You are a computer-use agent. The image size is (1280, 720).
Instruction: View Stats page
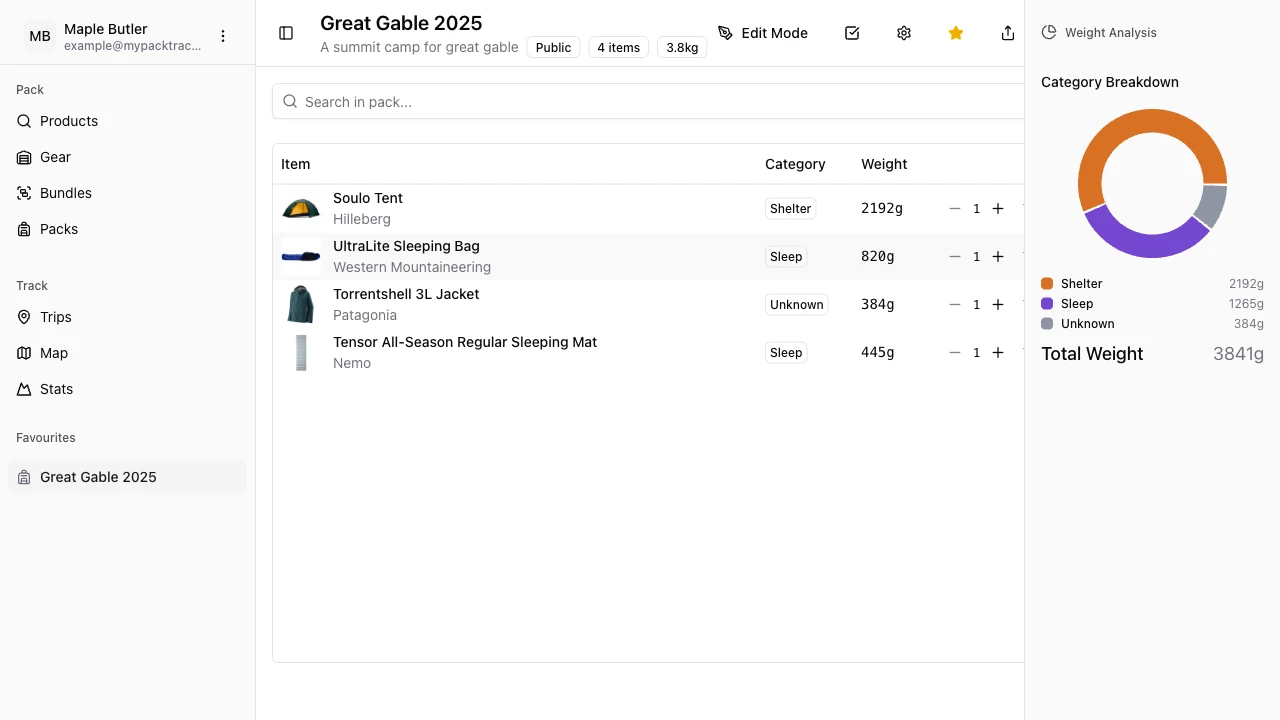pyautogui.click(x=56, y=389)
